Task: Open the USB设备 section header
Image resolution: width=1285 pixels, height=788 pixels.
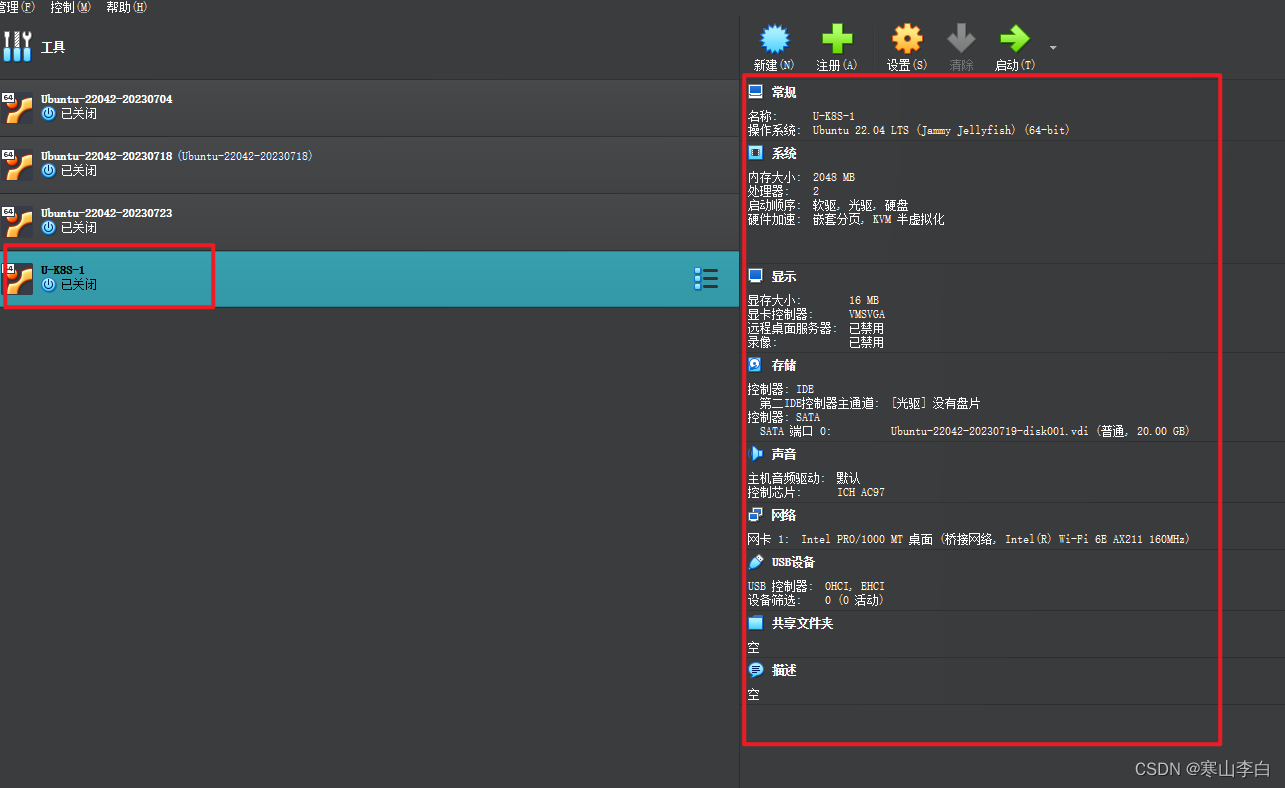Action: (793, 563)
